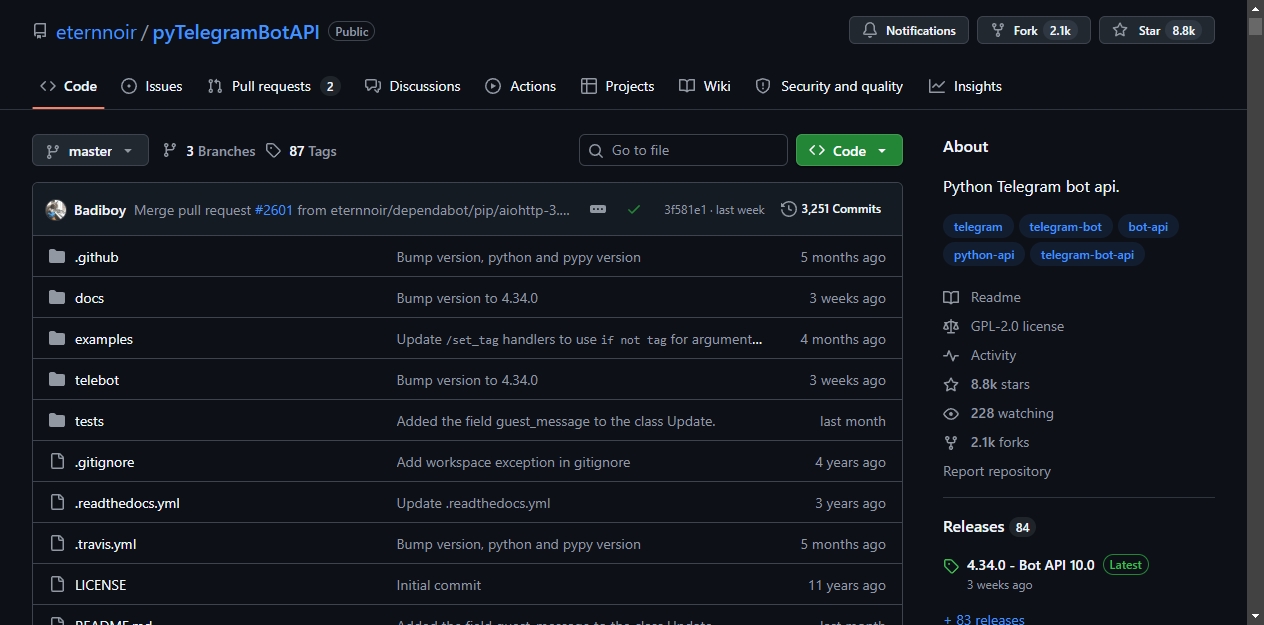Open the Discussions tab
Screen dimensions: 1264x625
(x=413, y=86)
